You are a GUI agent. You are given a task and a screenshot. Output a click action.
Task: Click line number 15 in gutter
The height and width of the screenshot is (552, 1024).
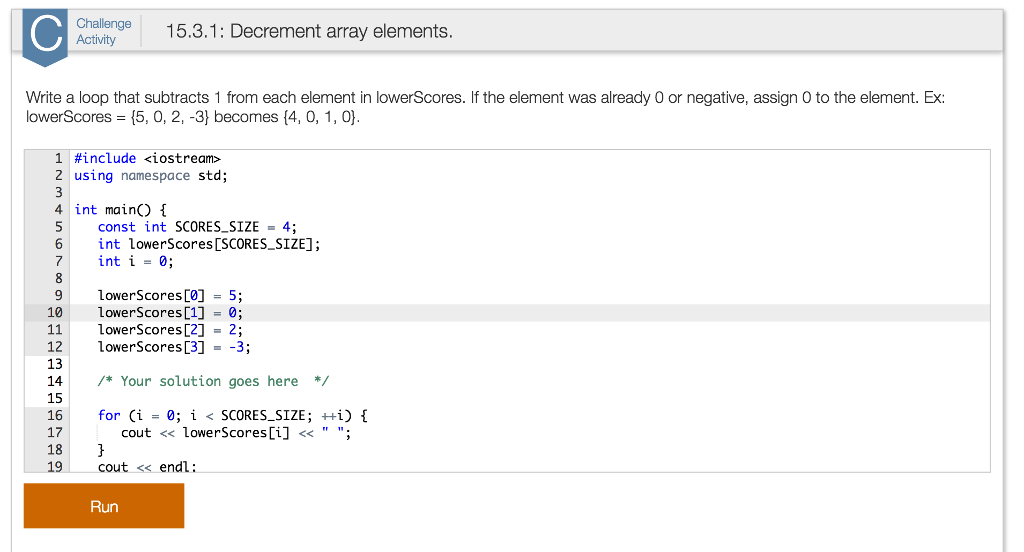[55, 398]
